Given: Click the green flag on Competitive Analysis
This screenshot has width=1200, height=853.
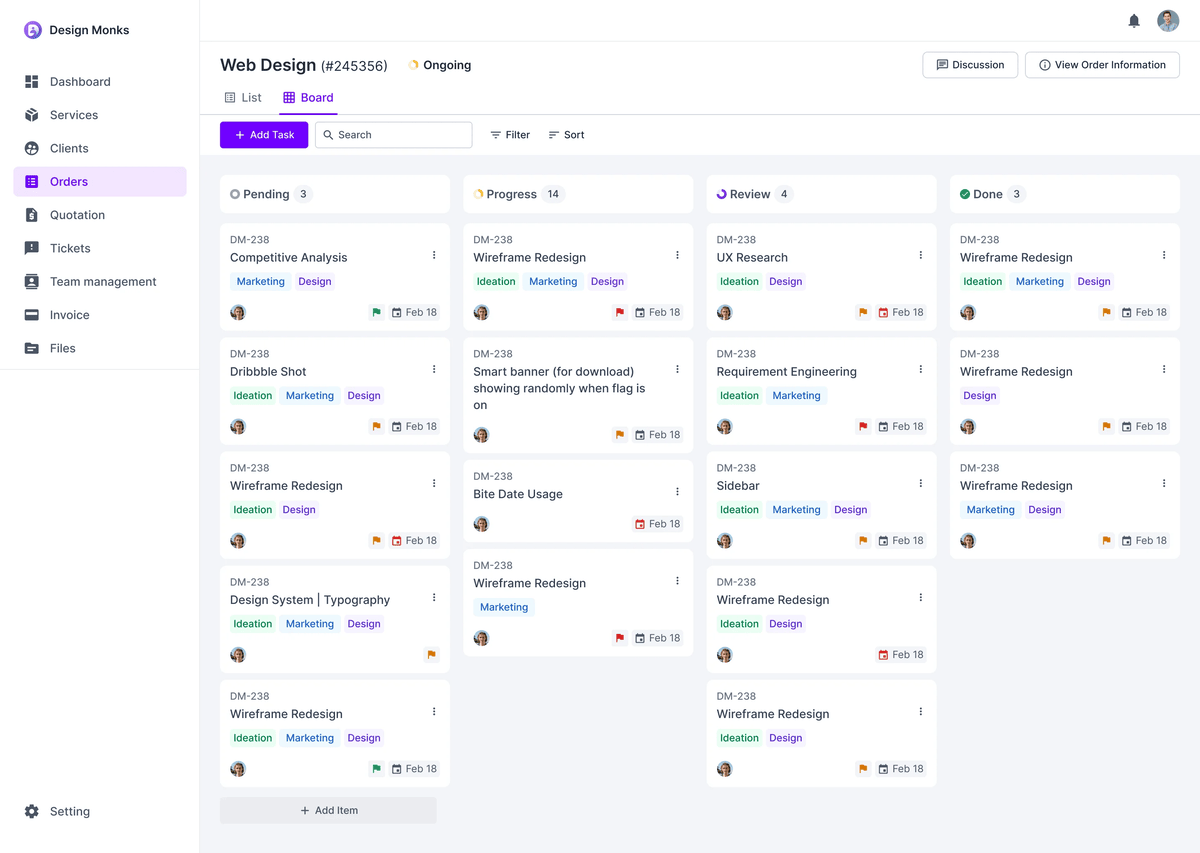Looking at the screenshot, I should click(377, 313).
